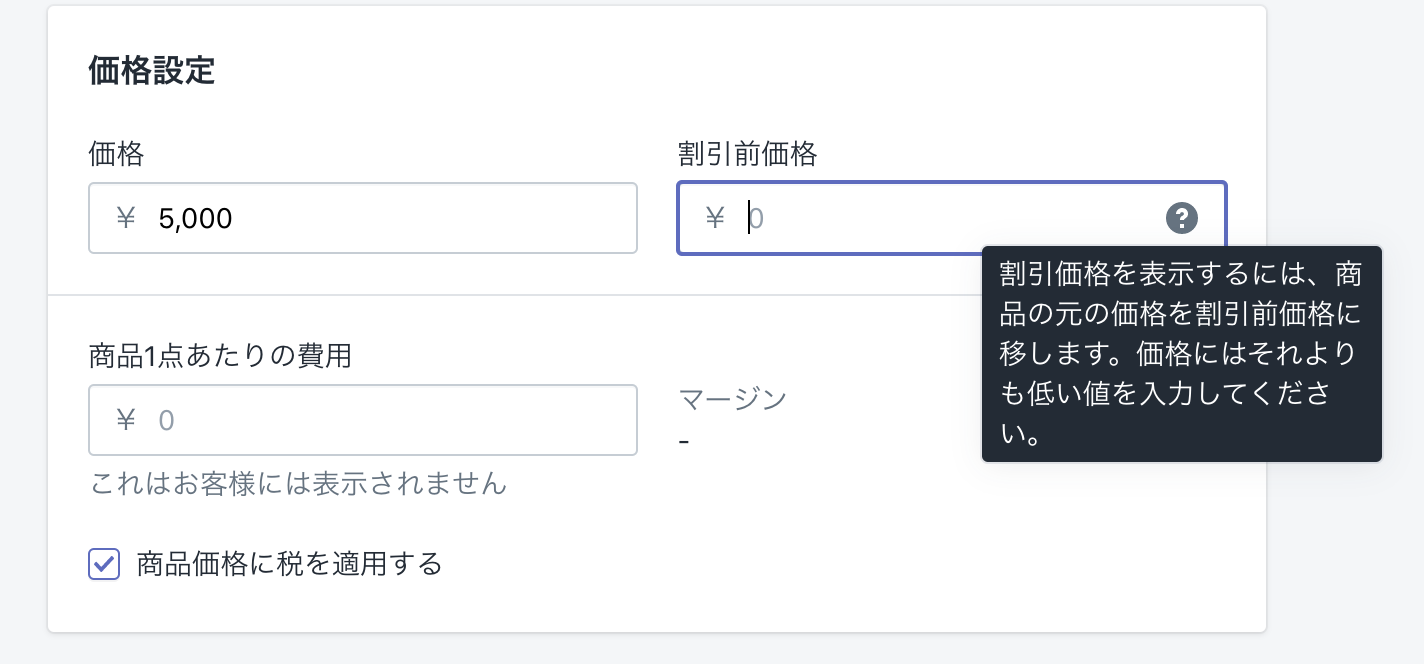Click the 価格 field label
The height and width of the screenshot is (664, 1424).
tap(116, 154)
